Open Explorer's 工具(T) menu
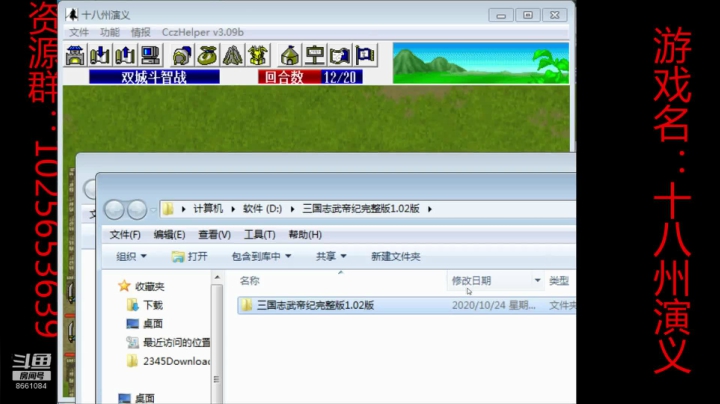This screenshot has width=720, height=404. [259, 235]
